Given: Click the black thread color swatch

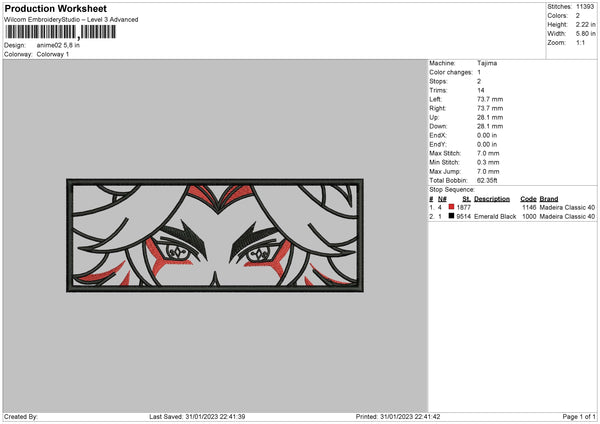Looking at the screenshot, I should [x=452, y=216].
